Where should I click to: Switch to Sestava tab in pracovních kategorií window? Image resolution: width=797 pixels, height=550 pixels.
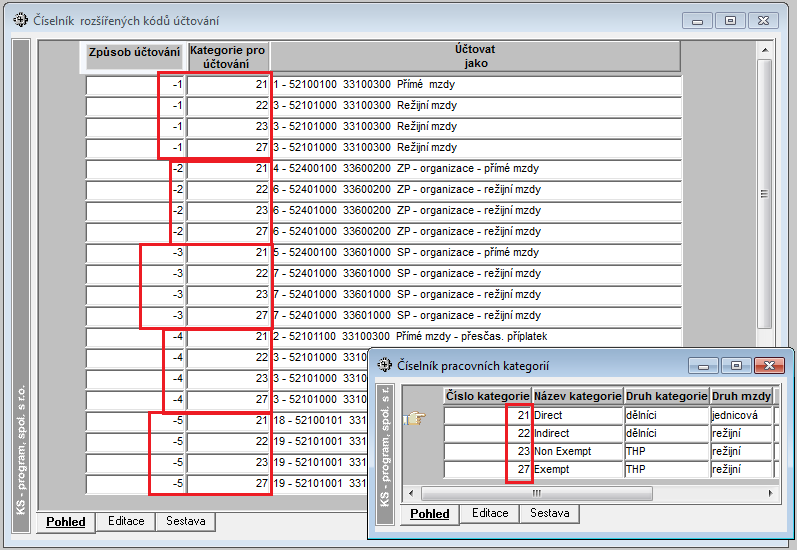549,513
